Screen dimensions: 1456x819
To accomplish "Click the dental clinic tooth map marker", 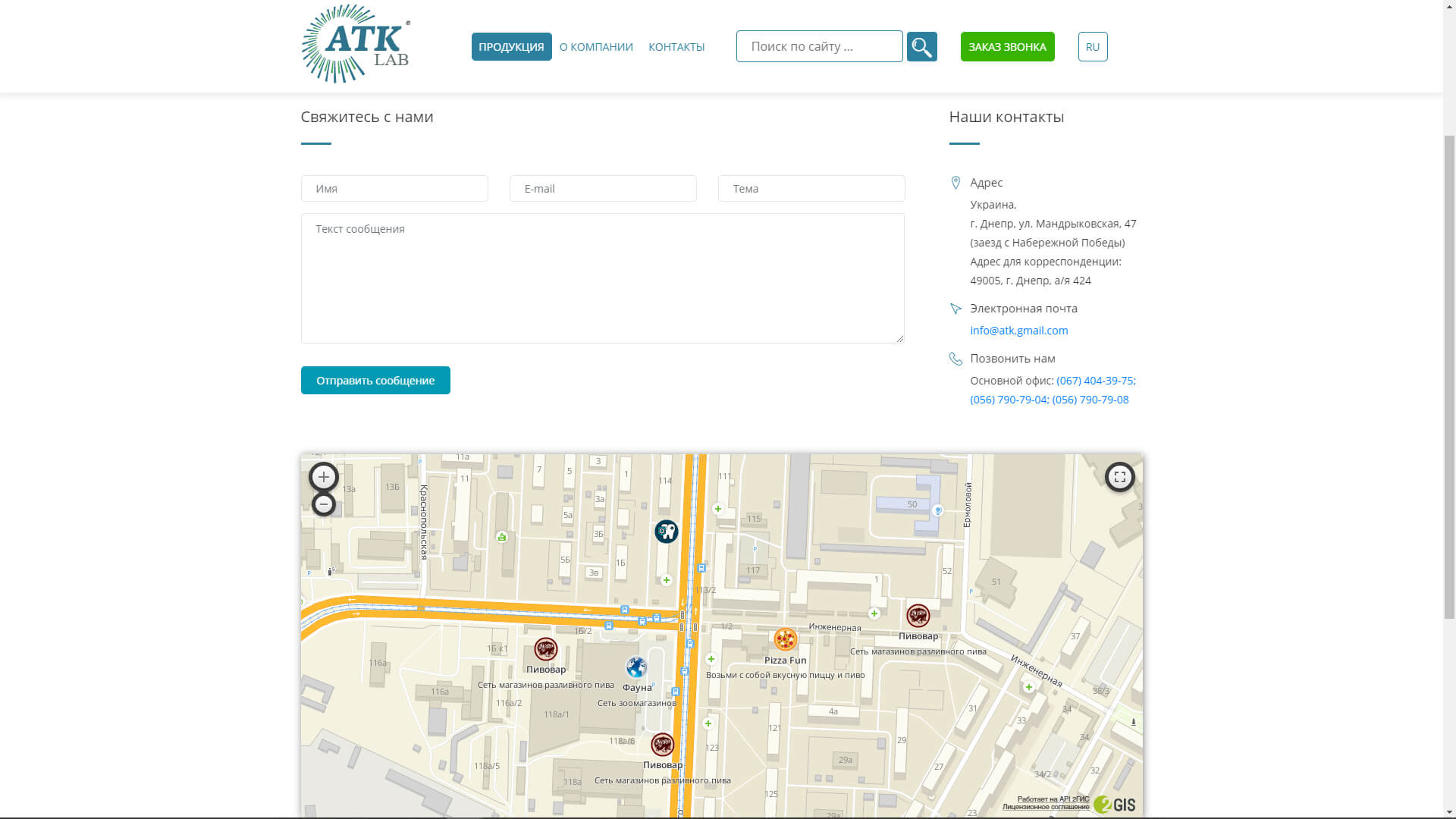I will (x=666, y=532).
